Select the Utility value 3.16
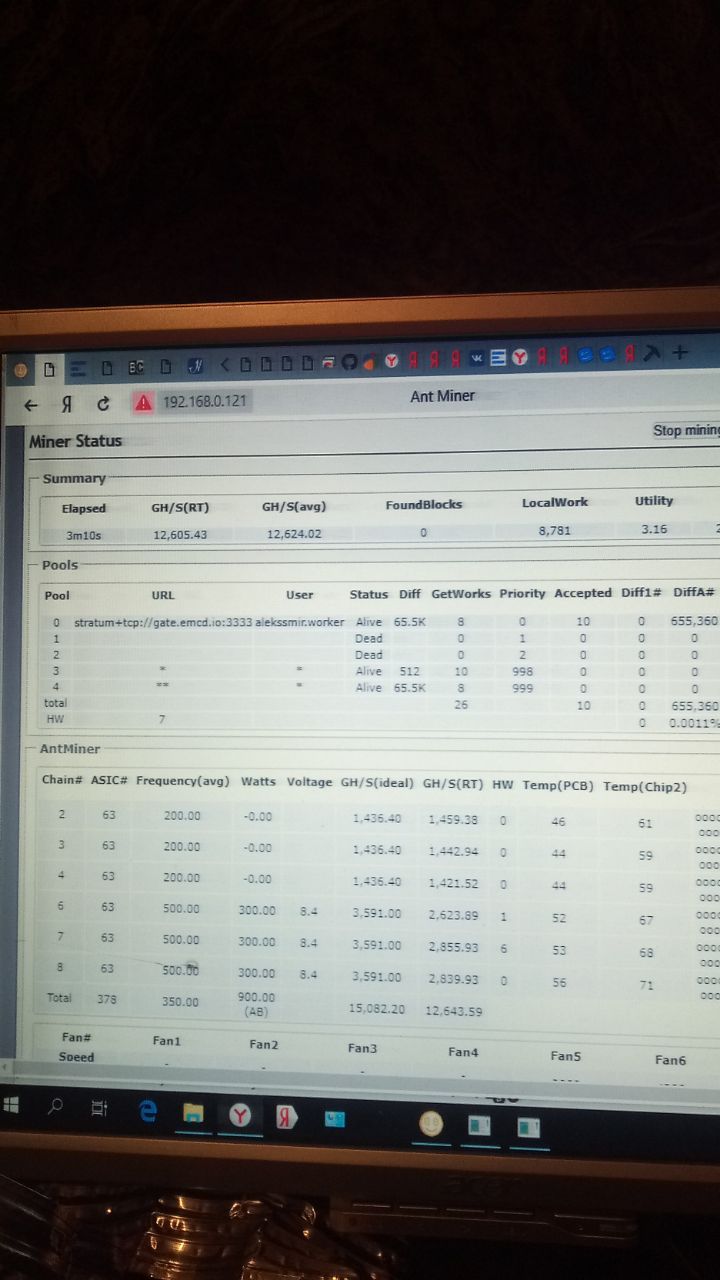Screen dimensions: 720x1280 pyautogui.click(x=654, y=529)
